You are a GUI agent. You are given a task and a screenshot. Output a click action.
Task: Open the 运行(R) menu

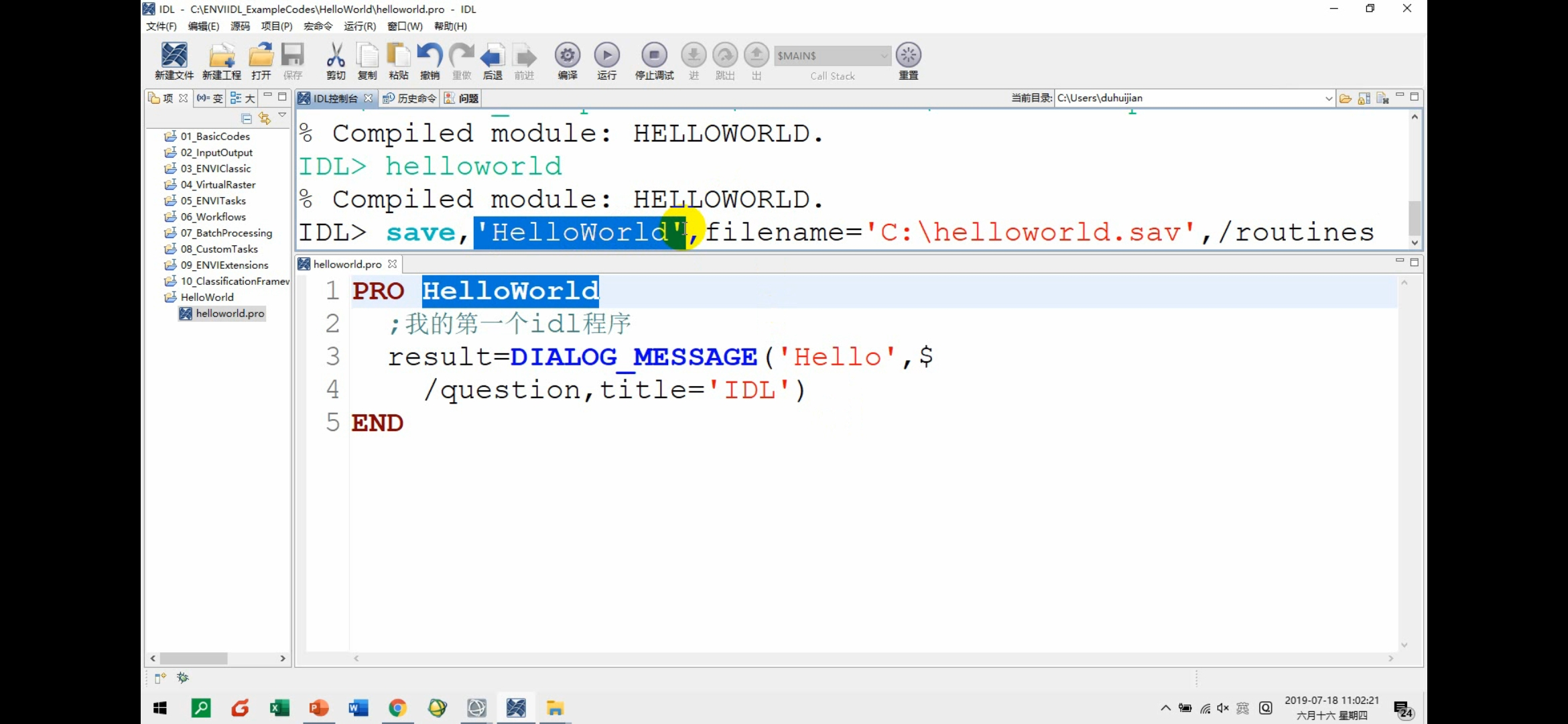[359, 26]
